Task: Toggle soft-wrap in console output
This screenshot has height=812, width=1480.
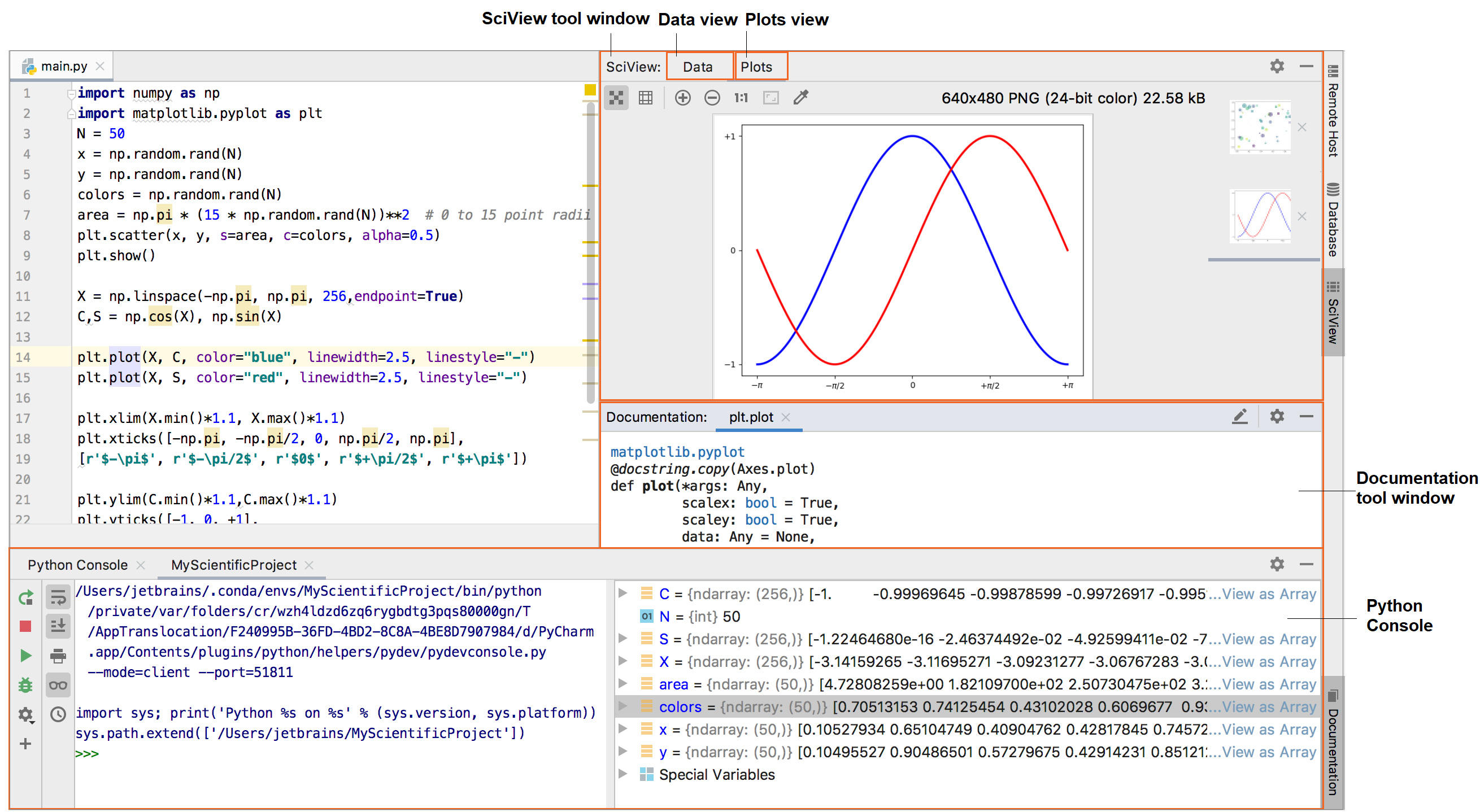Action: pos(58,597)
